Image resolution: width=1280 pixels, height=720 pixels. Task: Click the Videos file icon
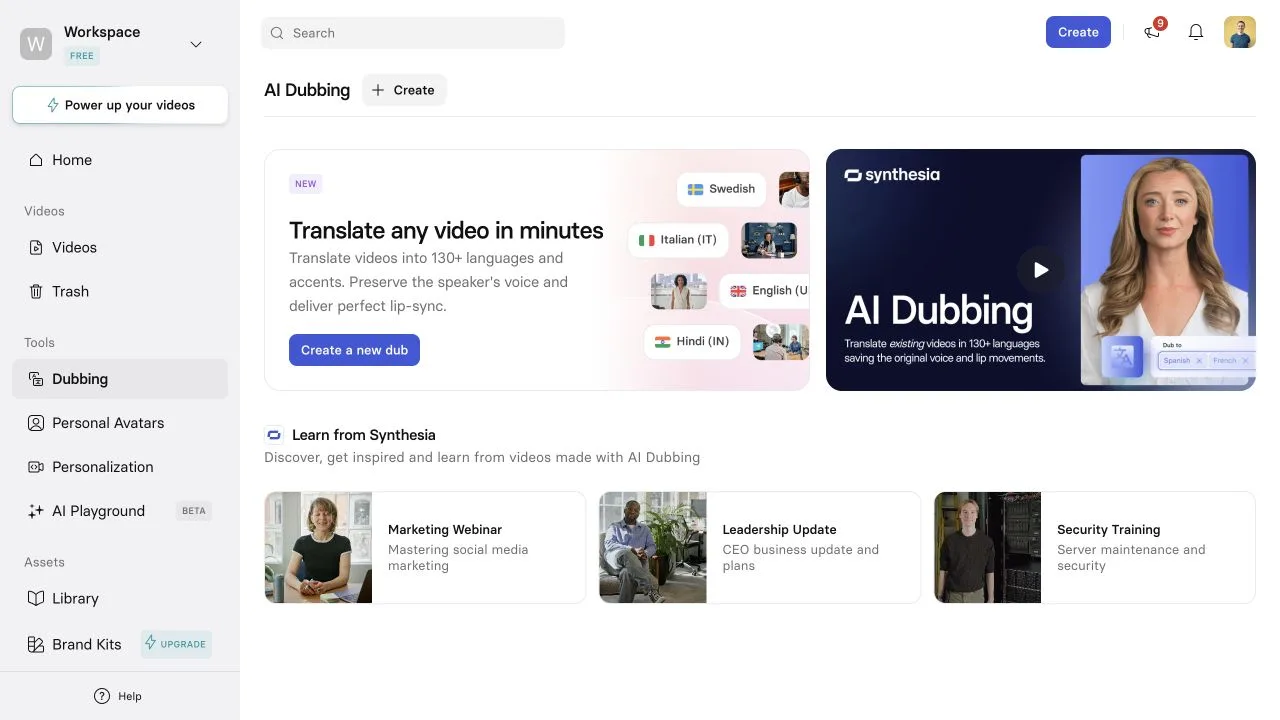pos(36,247)
